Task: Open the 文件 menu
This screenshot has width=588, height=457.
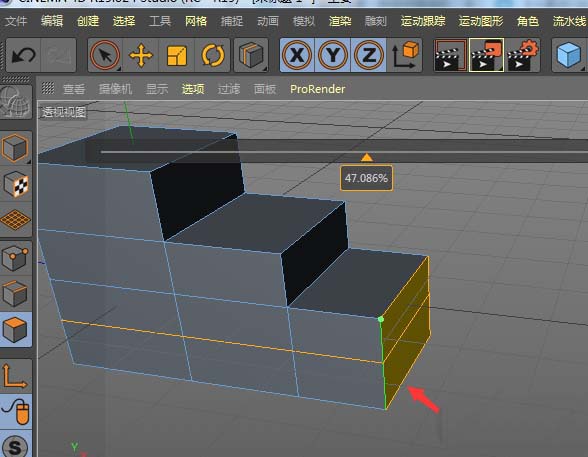Action: [x=16, y=21]
